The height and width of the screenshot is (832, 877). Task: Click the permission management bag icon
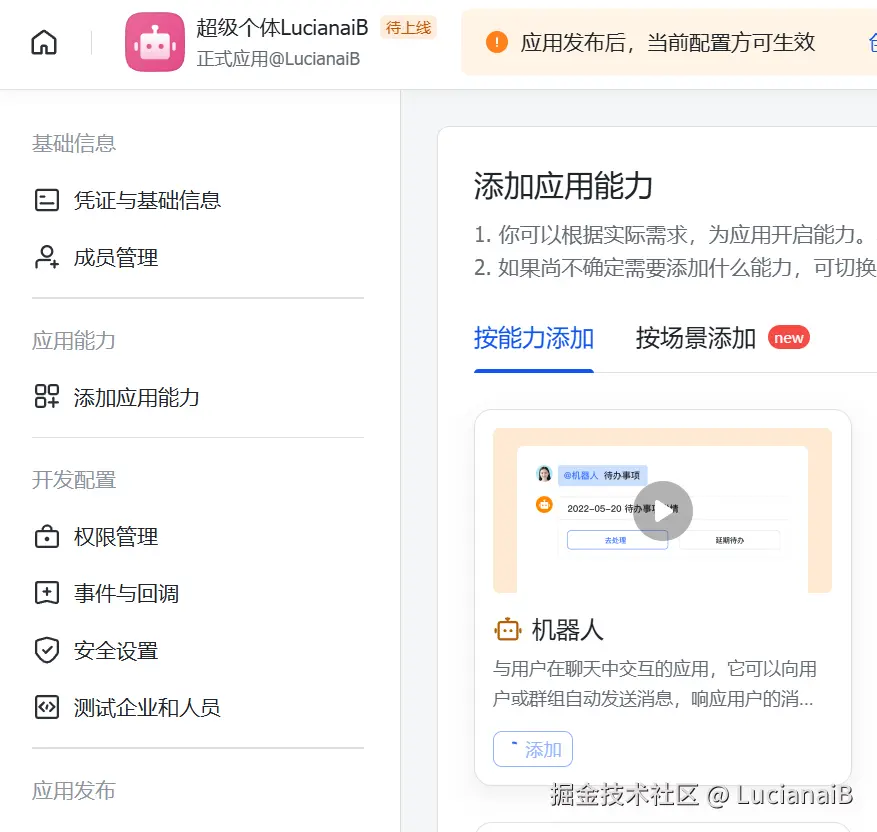tap(47, 537)
